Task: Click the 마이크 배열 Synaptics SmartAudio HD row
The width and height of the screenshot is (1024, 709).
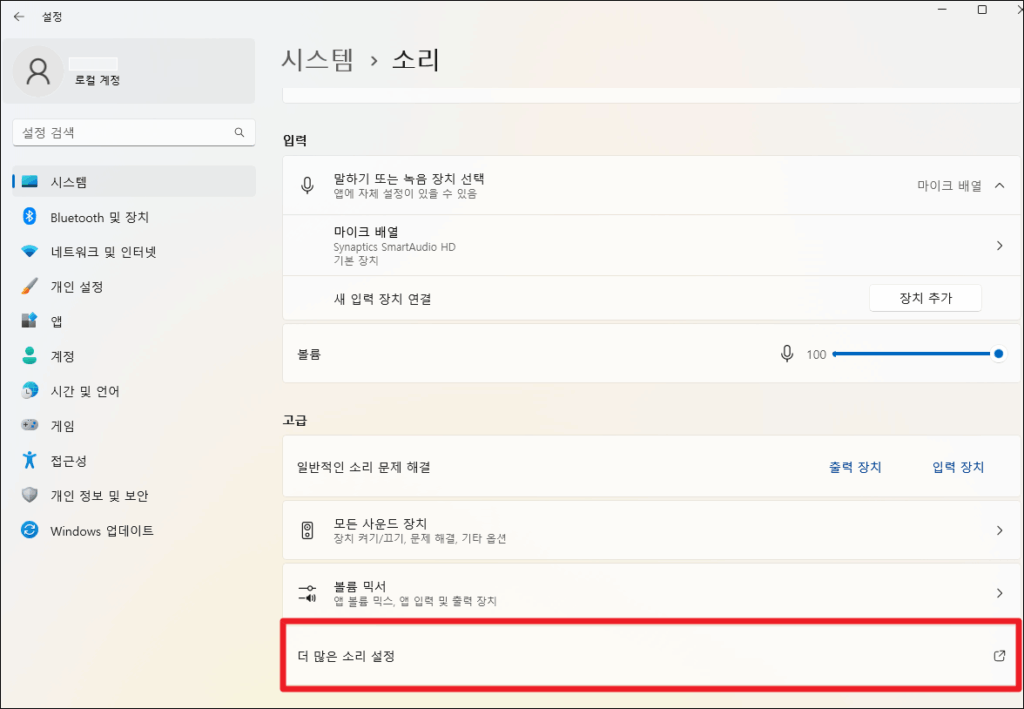Action: 651,245
